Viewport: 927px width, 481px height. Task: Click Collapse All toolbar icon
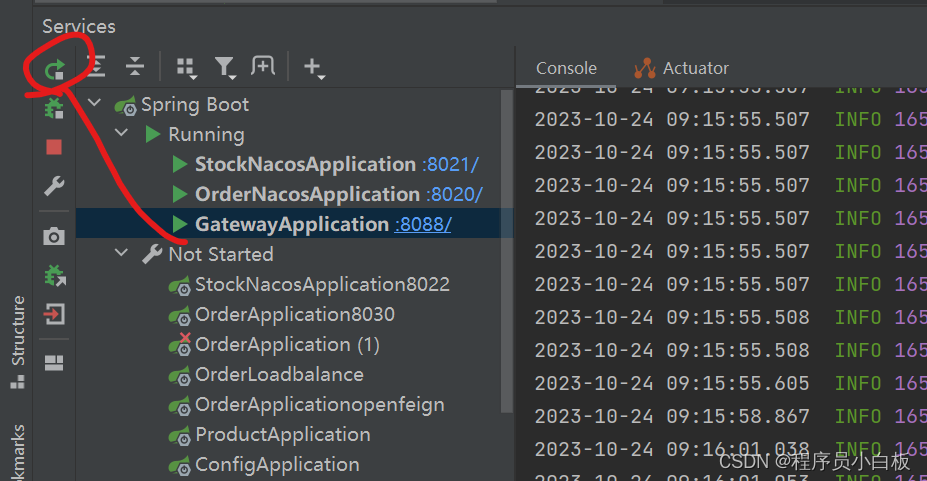(135, 66)
